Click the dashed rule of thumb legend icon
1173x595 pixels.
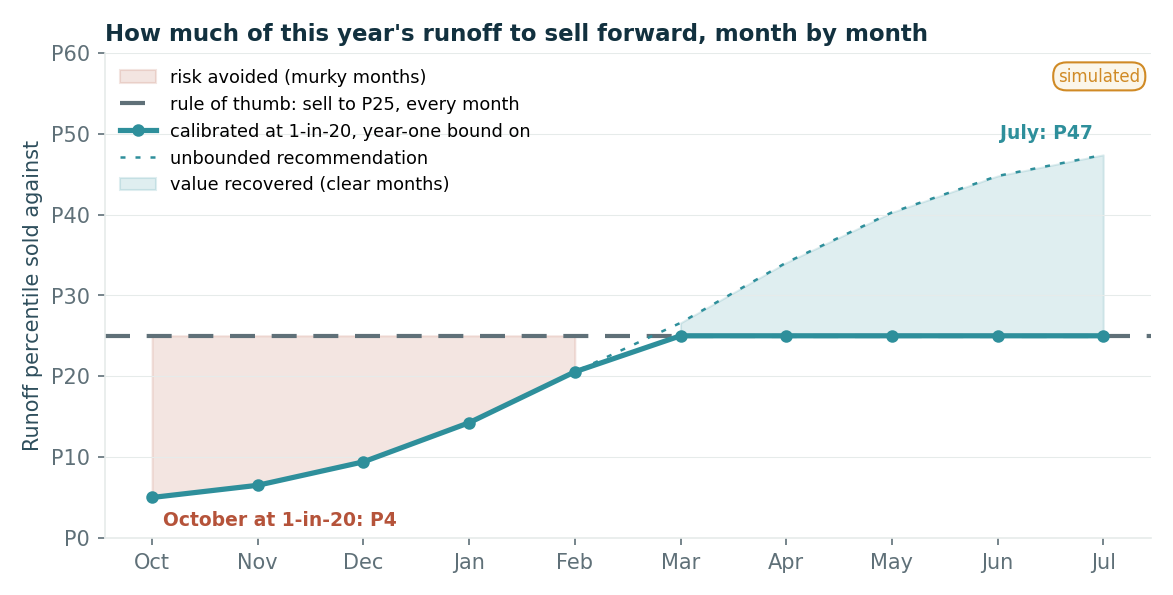coord(138,104)
